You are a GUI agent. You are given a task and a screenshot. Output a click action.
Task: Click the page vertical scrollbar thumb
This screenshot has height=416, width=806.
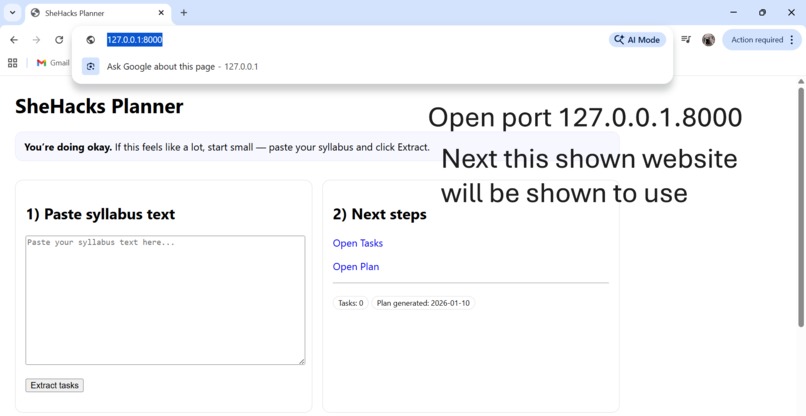click(x=800, y=207)
